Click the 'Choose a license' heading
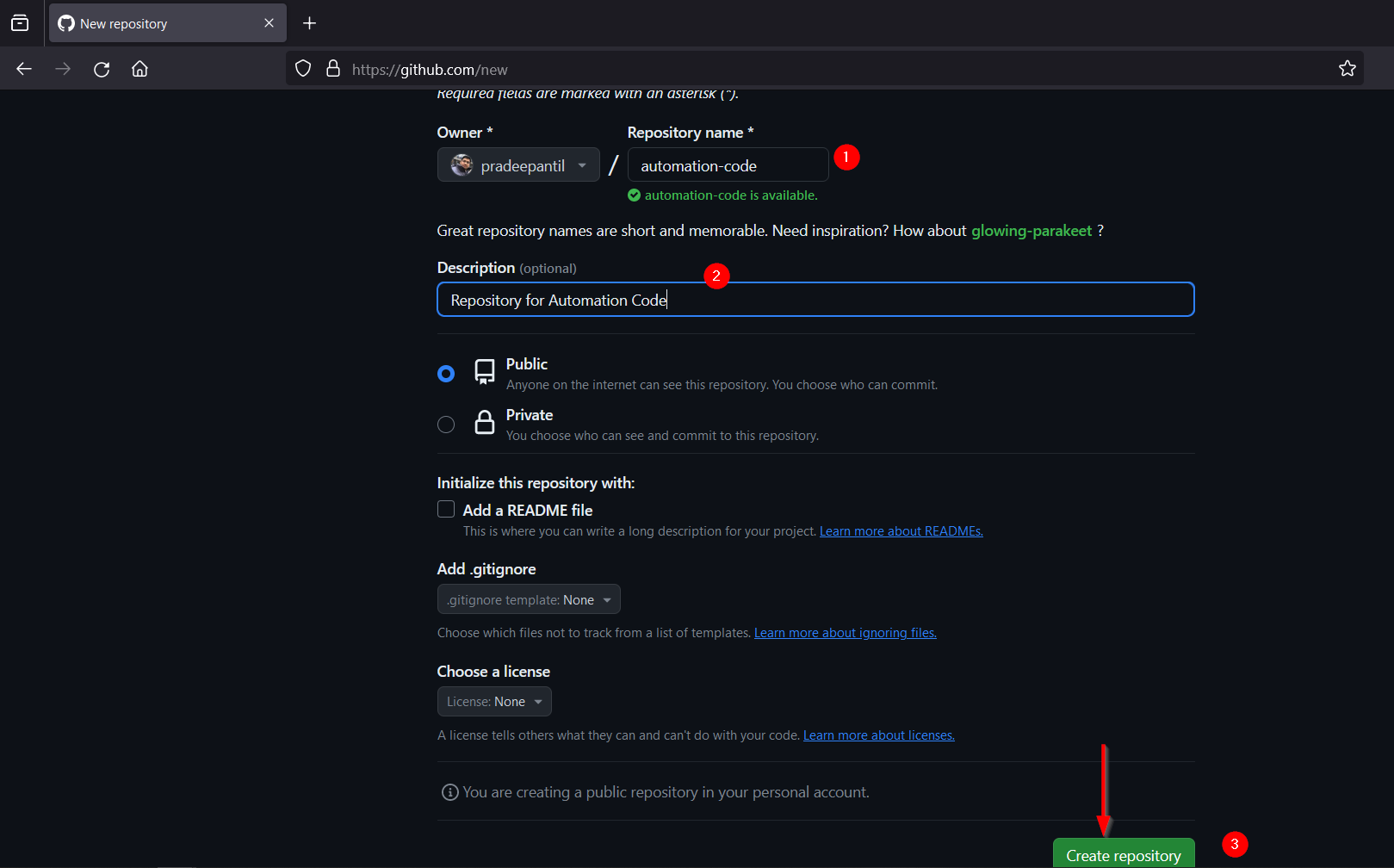The image size is (1394, 868). pos(493,672)
